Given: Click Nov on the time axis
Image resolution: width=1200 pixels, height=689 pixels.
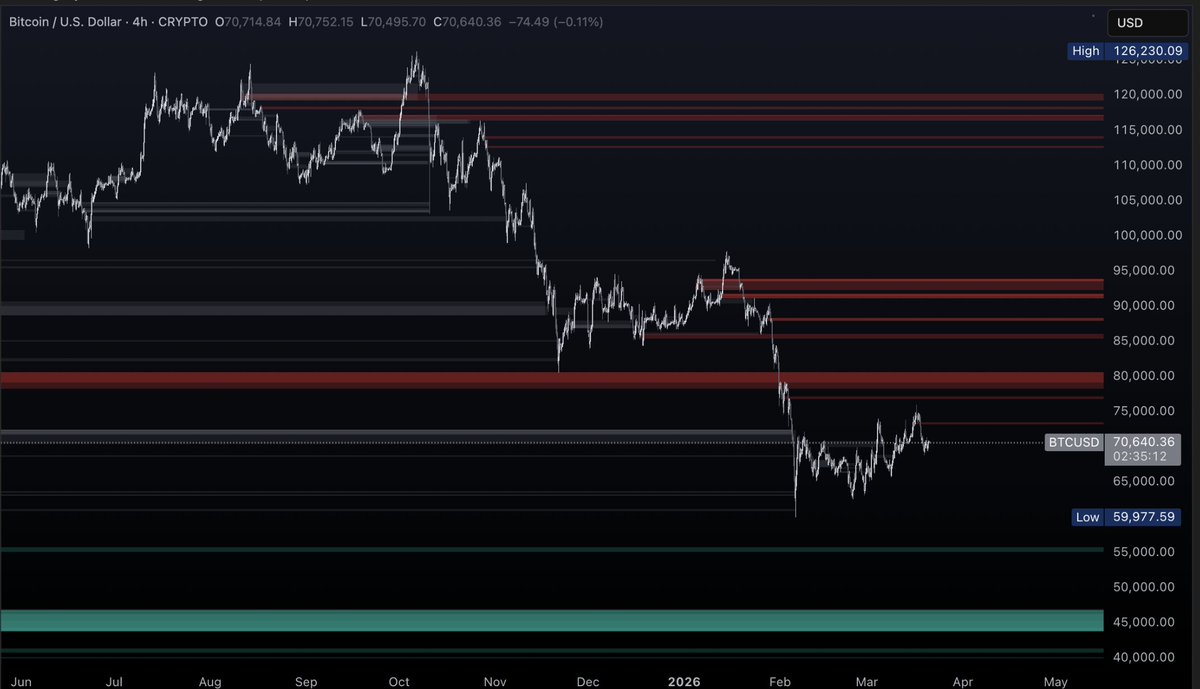Looking at the screenshot, I should click(494, 681).
